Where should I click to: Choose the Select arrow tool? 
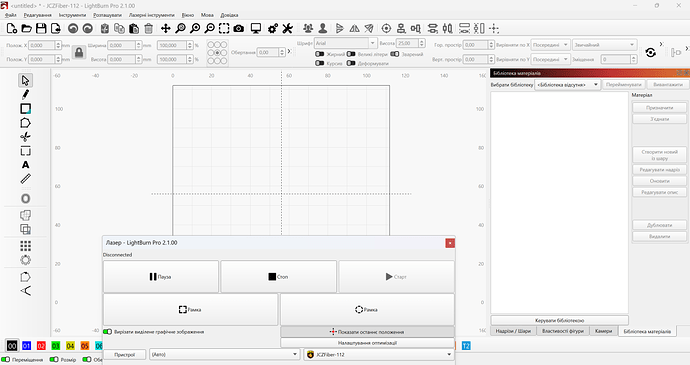pos(25,81)
